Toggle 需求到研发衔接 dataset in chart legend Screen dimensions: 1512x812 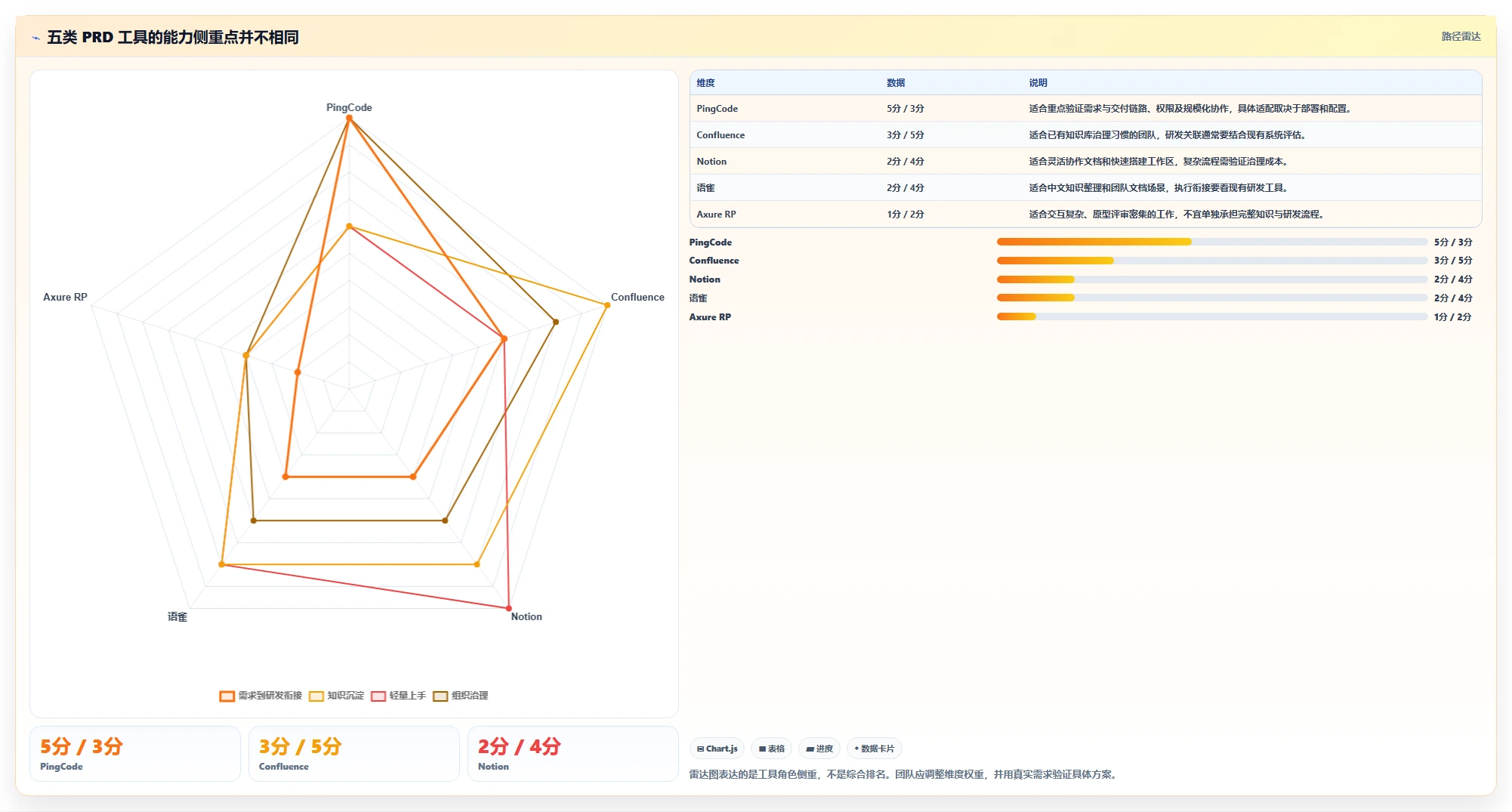tap(261, 696)
